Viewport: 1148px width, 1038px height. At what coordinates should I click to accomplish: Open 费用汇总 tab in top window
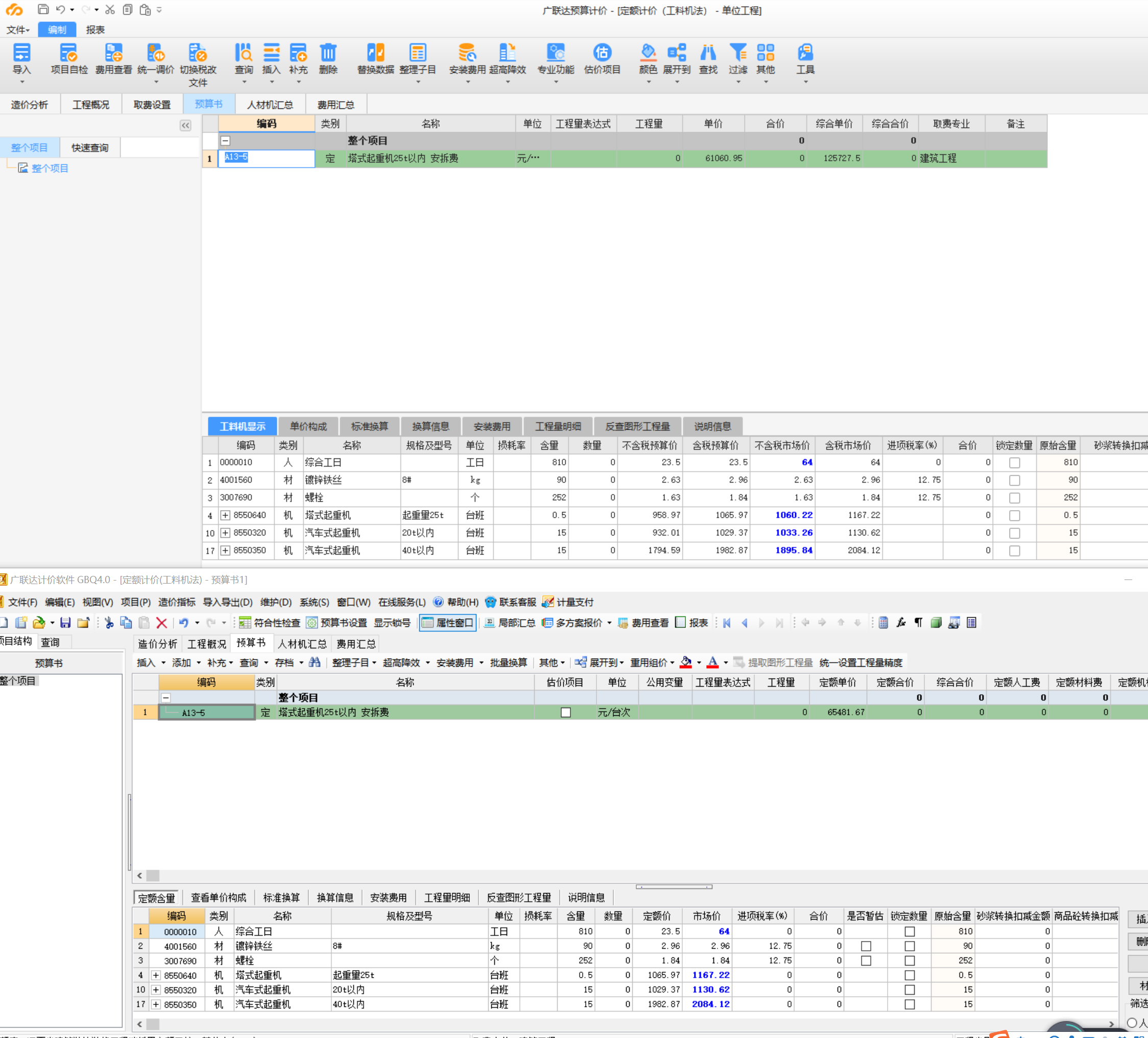pos(336,105)
